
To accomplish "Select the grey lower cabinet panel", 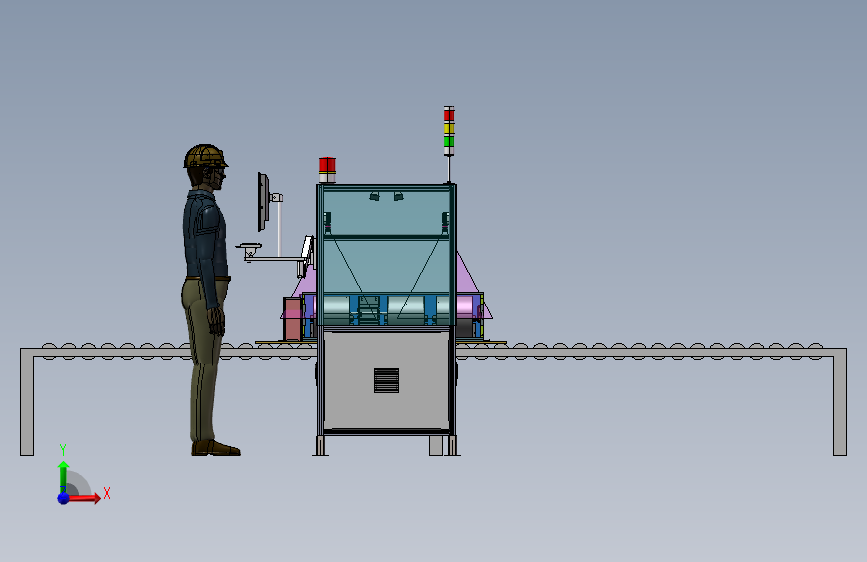I will [x=387, y=380].
